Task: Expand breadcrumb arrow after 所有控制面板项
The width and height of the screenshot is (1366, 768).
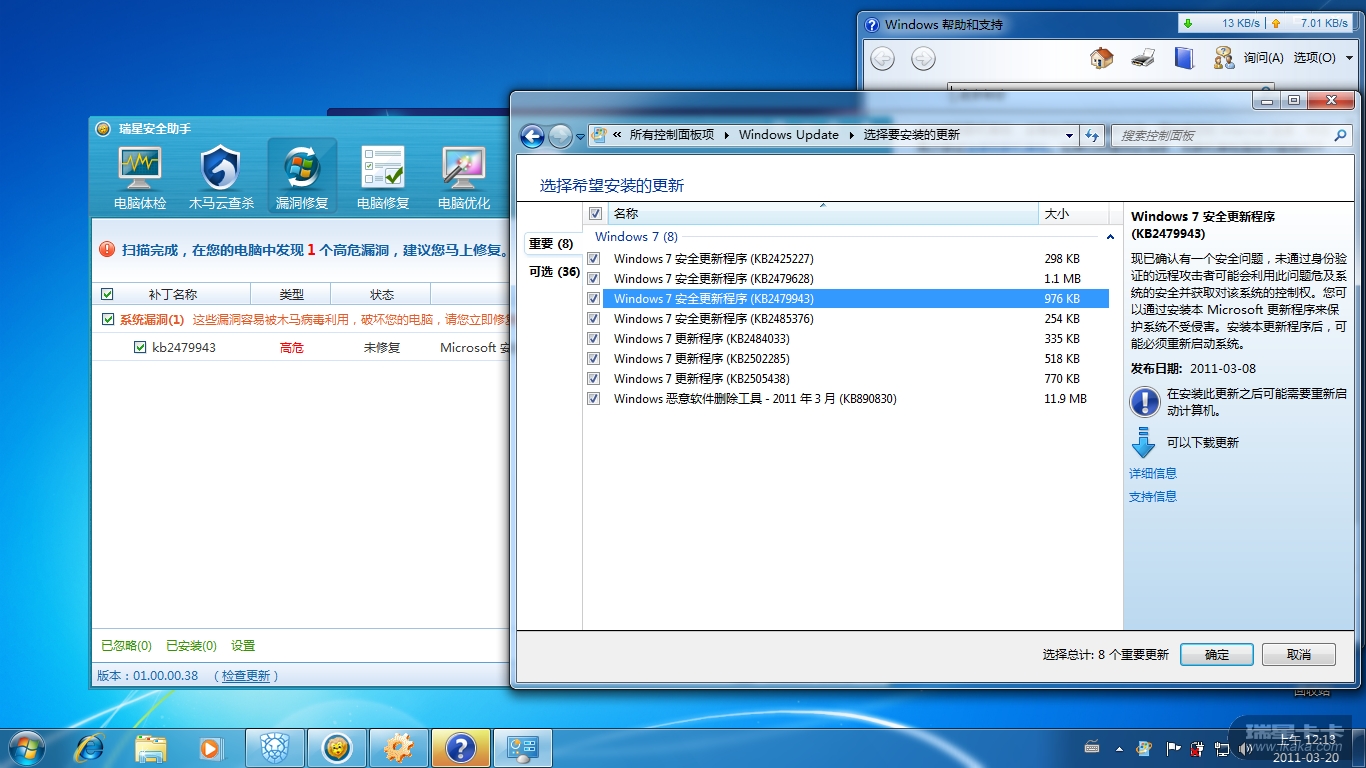Action: (x=727, y=135)
